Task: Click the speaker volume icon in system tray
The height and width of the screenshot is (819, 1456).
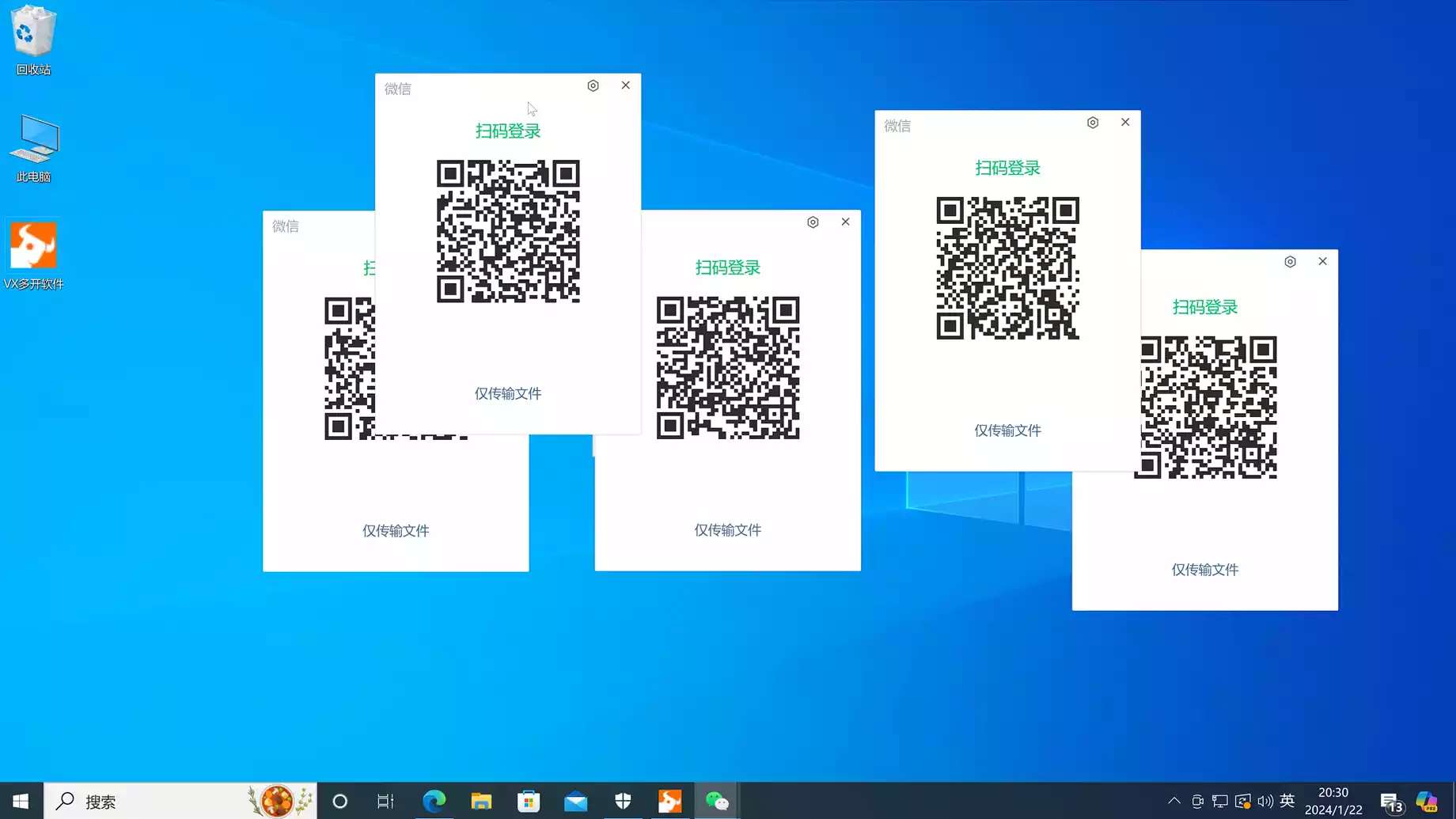Action: [x=1265, y=801]
